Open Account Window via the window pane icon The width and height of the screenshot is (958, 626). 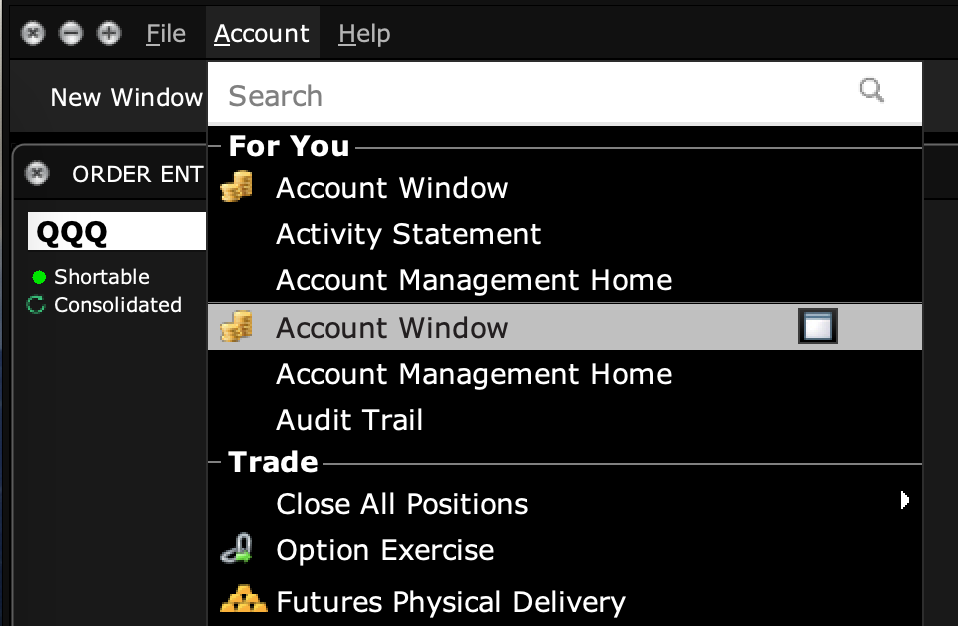(x=817, y=326)
